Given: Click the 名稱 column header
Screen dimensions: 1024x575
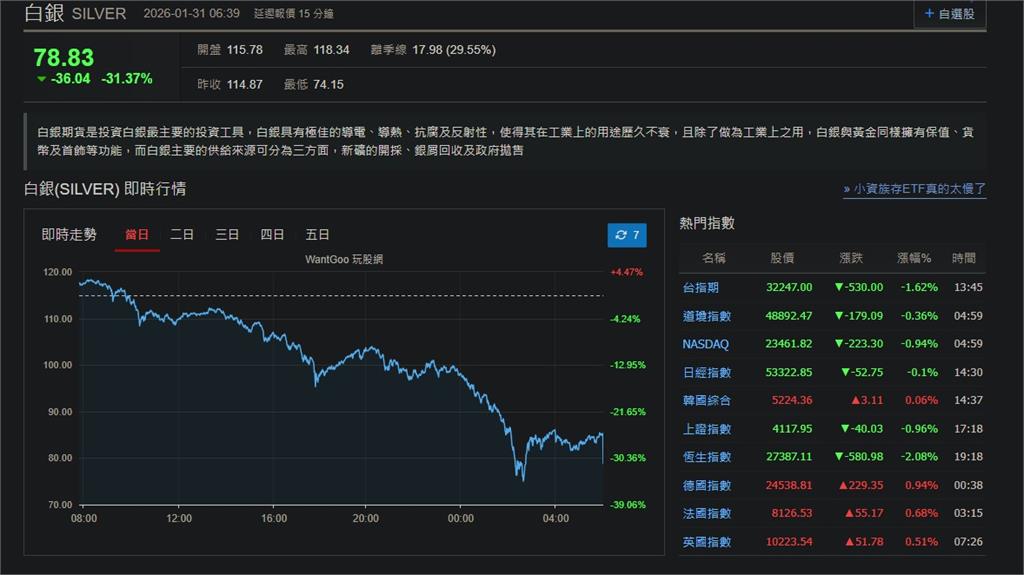Looking at the screenshot, I should [x=714, y=258].
